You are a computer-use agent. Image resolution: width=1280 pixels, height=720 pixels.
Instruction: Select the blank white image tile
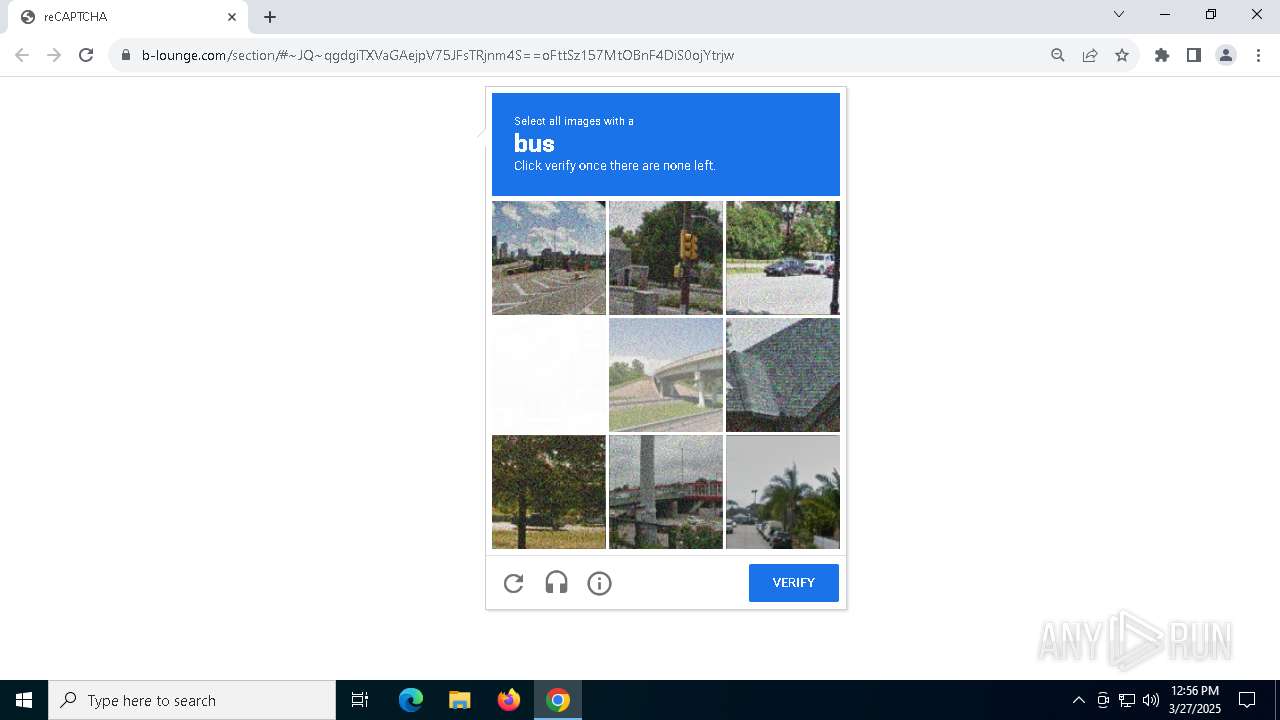(549, 375)
